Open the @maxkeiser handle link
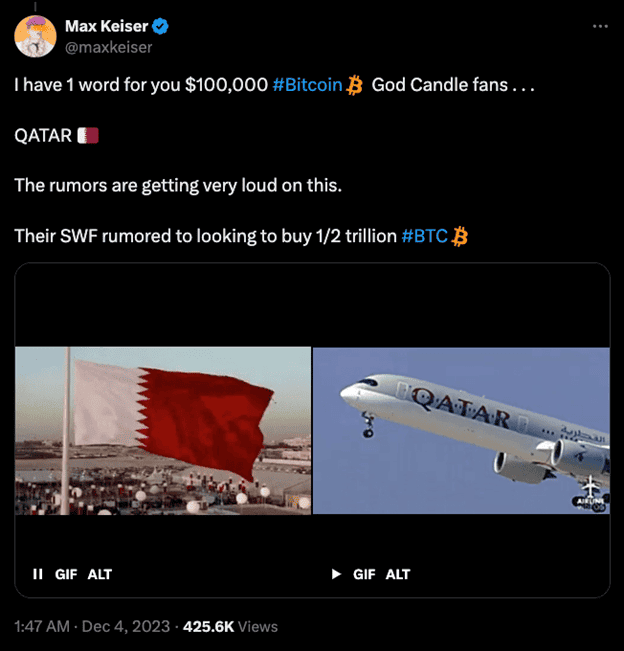The height and width of the screenshot is (651, 624). [108, 46]
